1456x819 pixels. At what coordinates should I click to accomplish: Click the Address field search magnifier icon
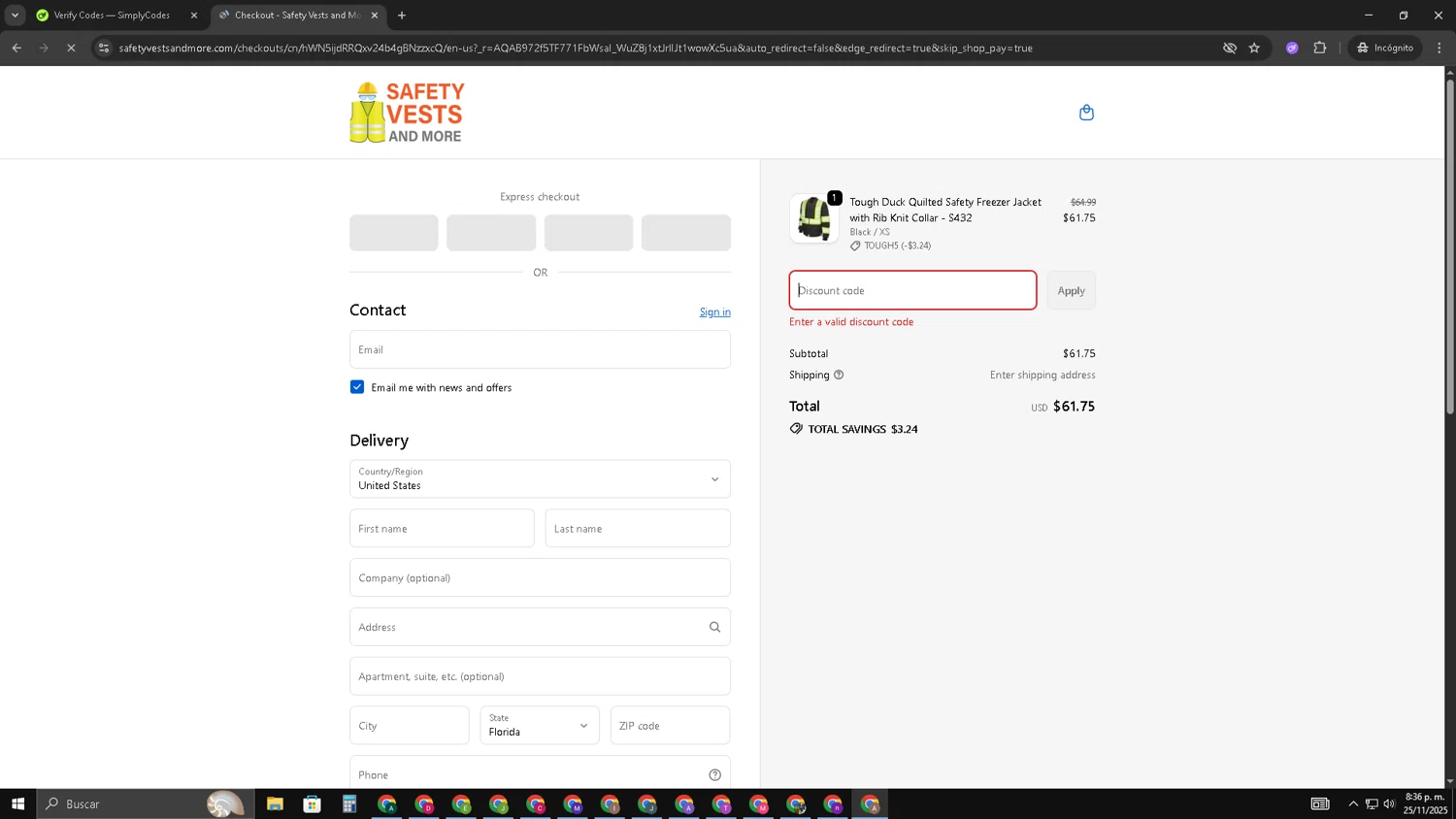(x=714, y=627)
